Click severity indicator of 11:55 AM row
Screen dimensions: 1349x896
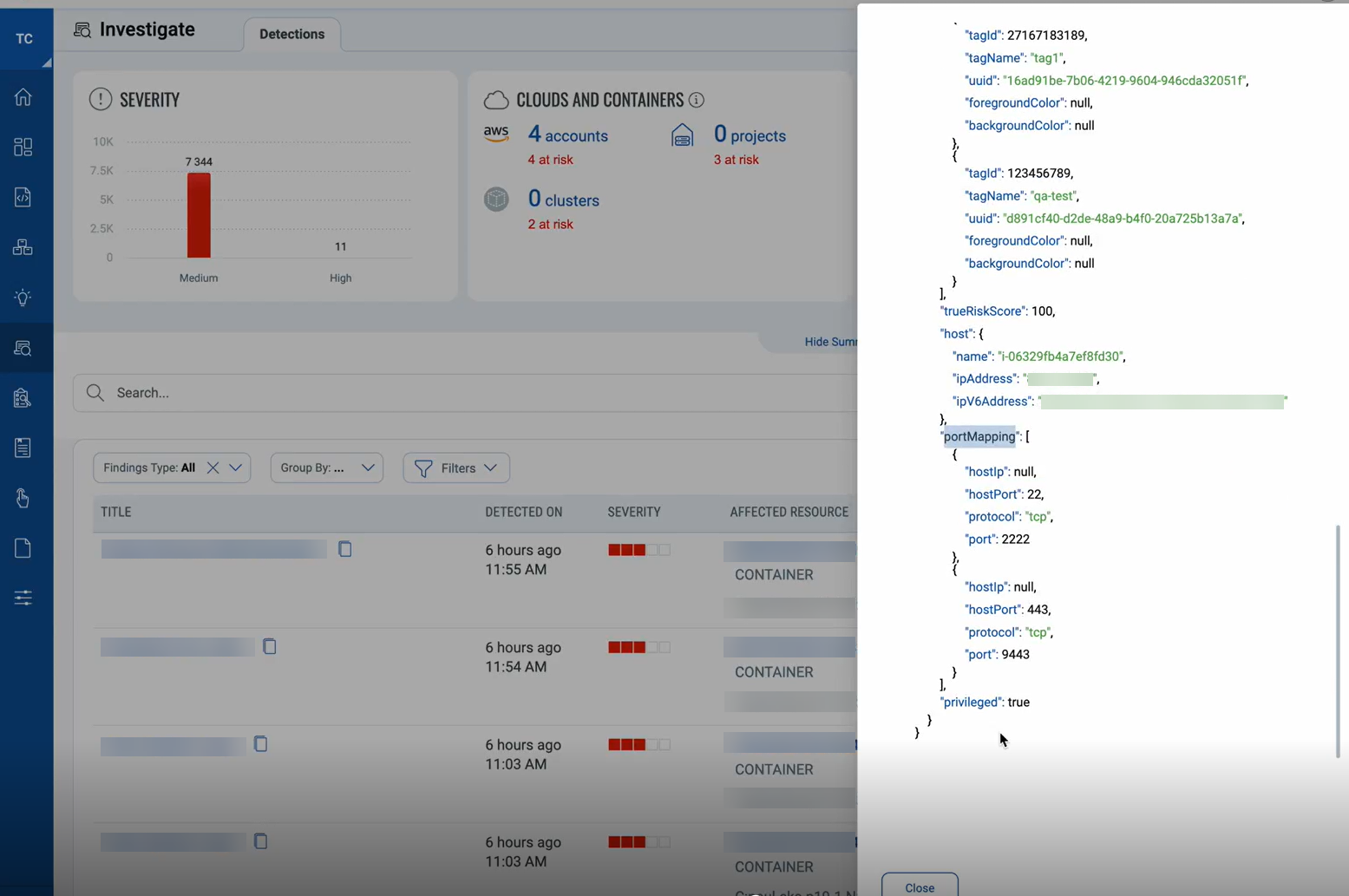(x=639, y=550)
